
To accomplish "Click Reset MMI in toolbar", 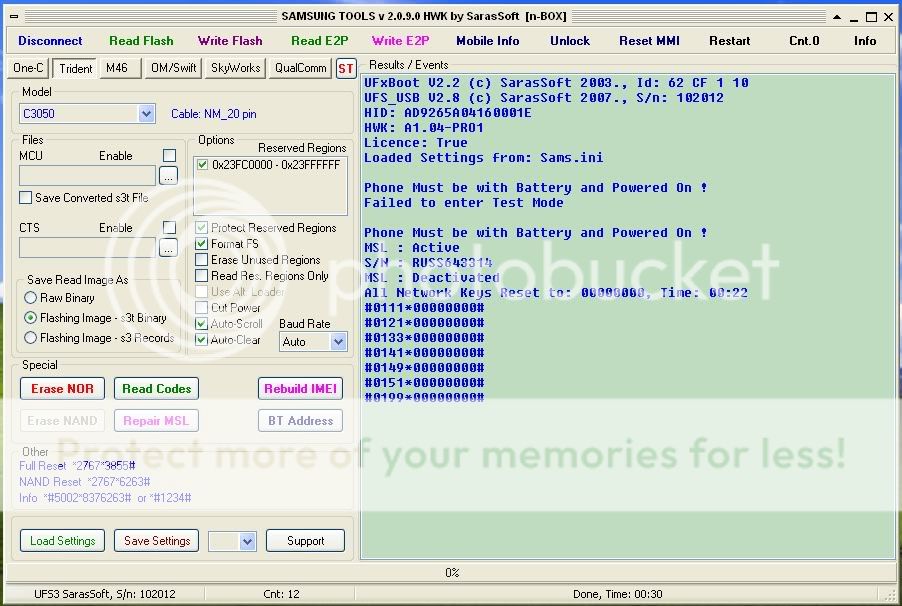I will click(649, 41).
